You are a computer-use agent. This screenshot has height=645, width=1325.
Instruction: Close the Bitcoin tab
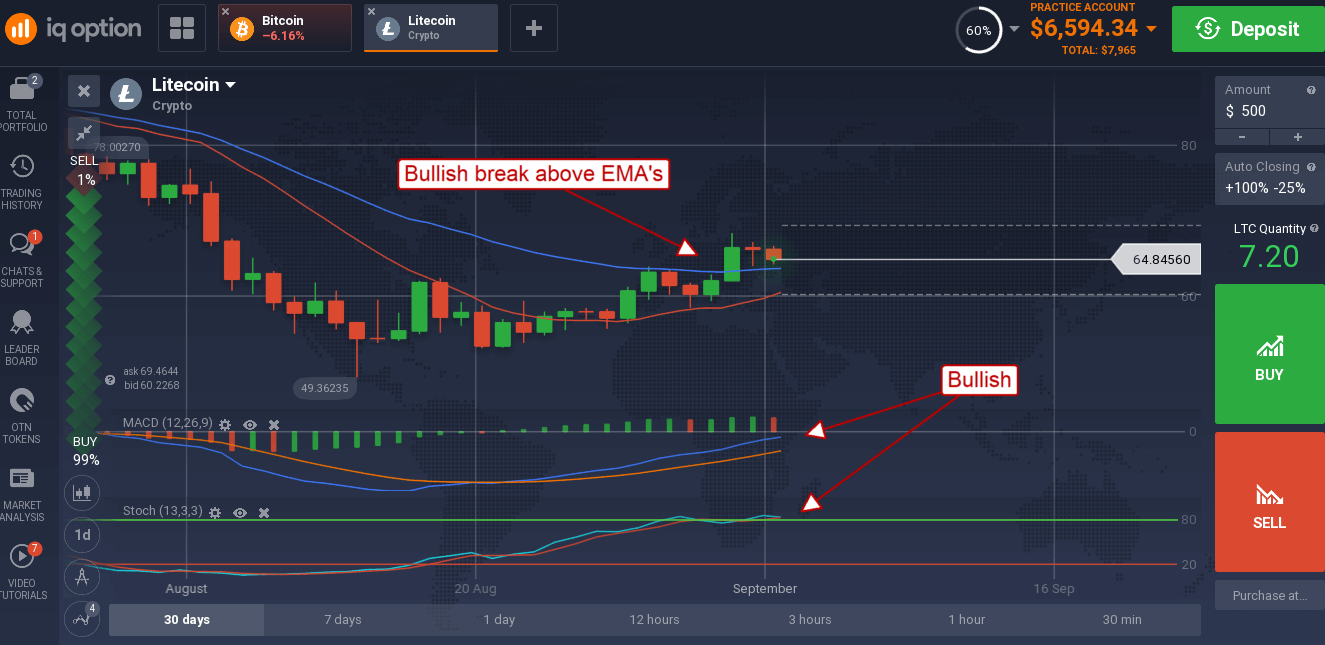(226, 12)
